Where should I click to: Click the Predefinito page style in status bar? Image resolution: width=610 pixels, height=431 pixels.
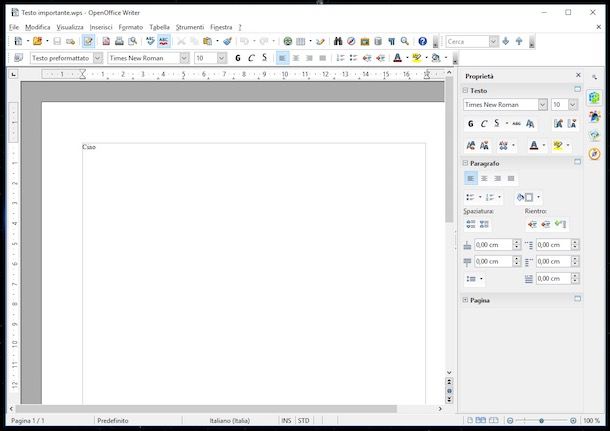(x=113, y=420)
